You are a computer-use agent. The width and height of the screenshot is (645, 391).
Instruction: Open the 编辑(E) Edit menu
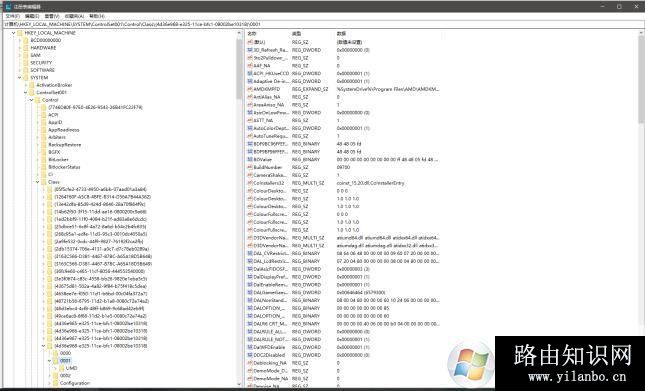pos(32,16)
